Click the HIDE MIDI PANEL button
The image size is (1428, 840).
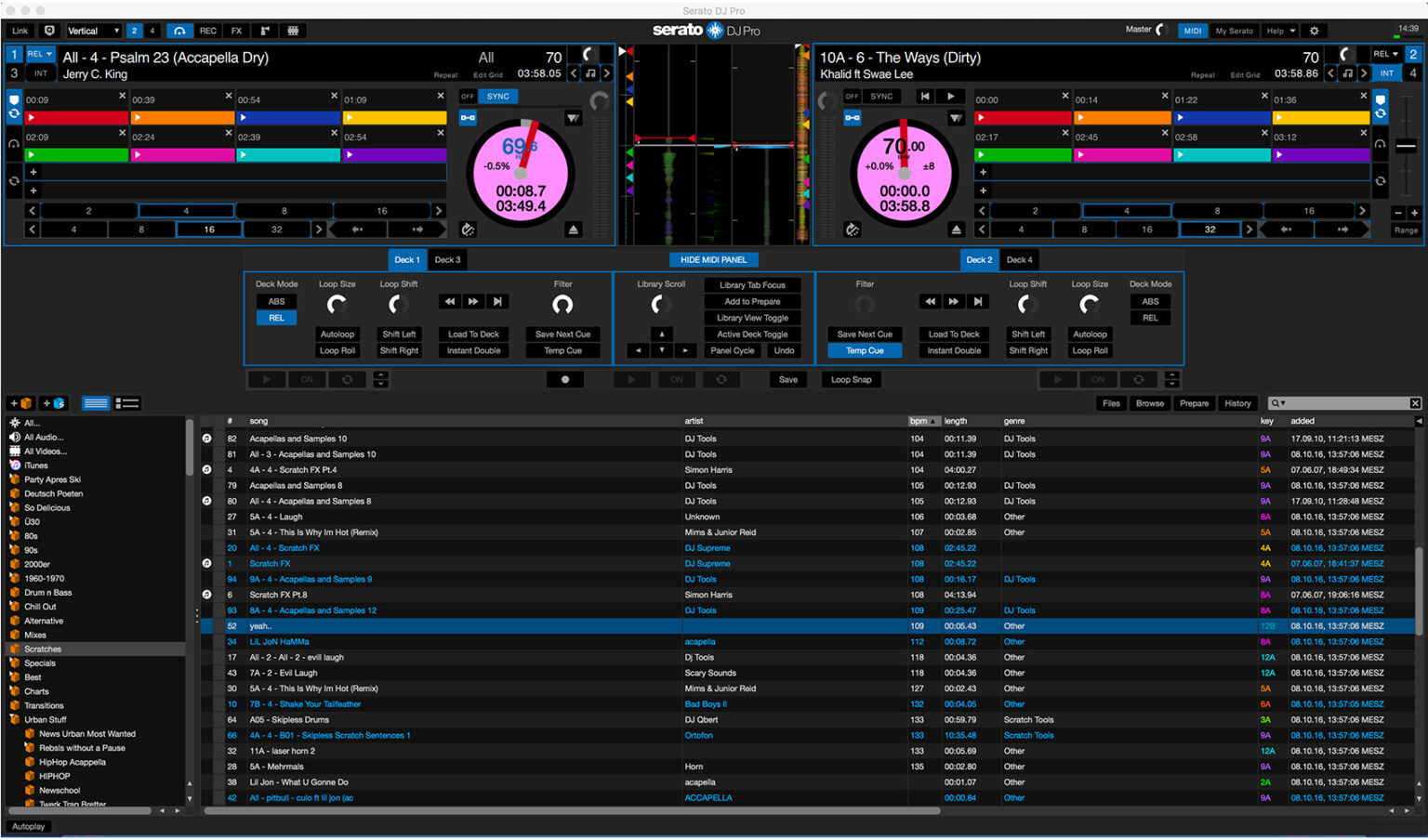click(713, 259)
